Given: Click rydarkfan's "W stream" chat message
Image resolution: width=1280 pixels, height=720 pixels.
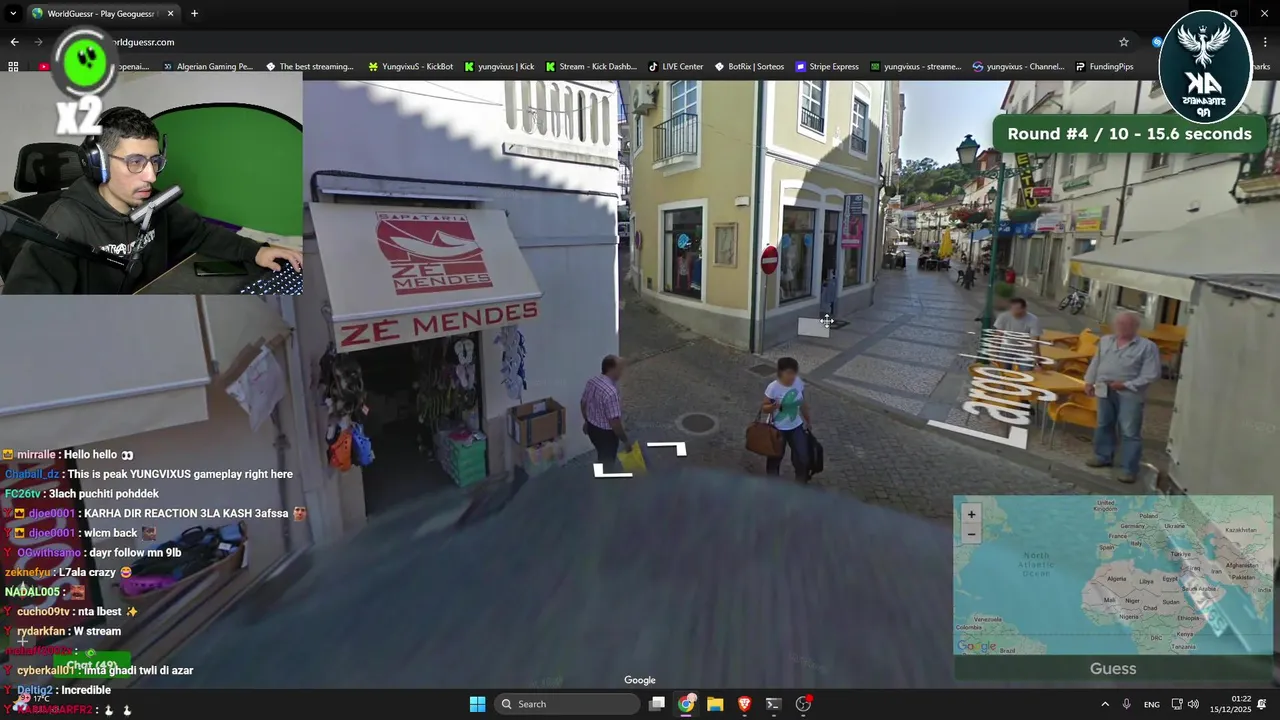Looking at the screenshot, I should (x=63, y=631).
